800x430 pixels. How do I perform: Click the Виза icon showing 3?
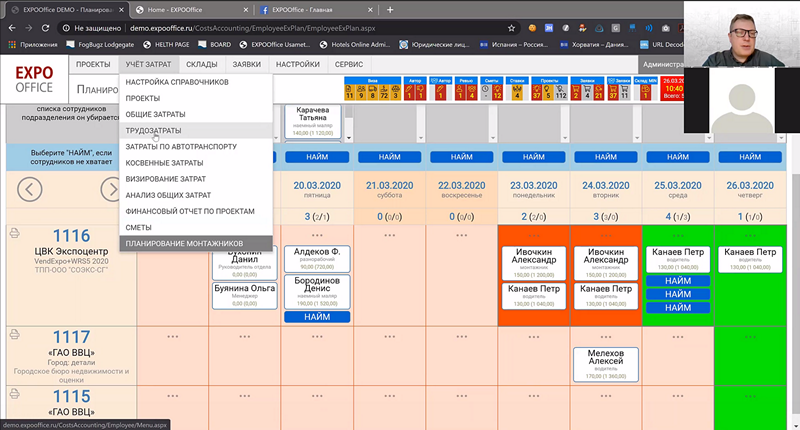[395, 92]
